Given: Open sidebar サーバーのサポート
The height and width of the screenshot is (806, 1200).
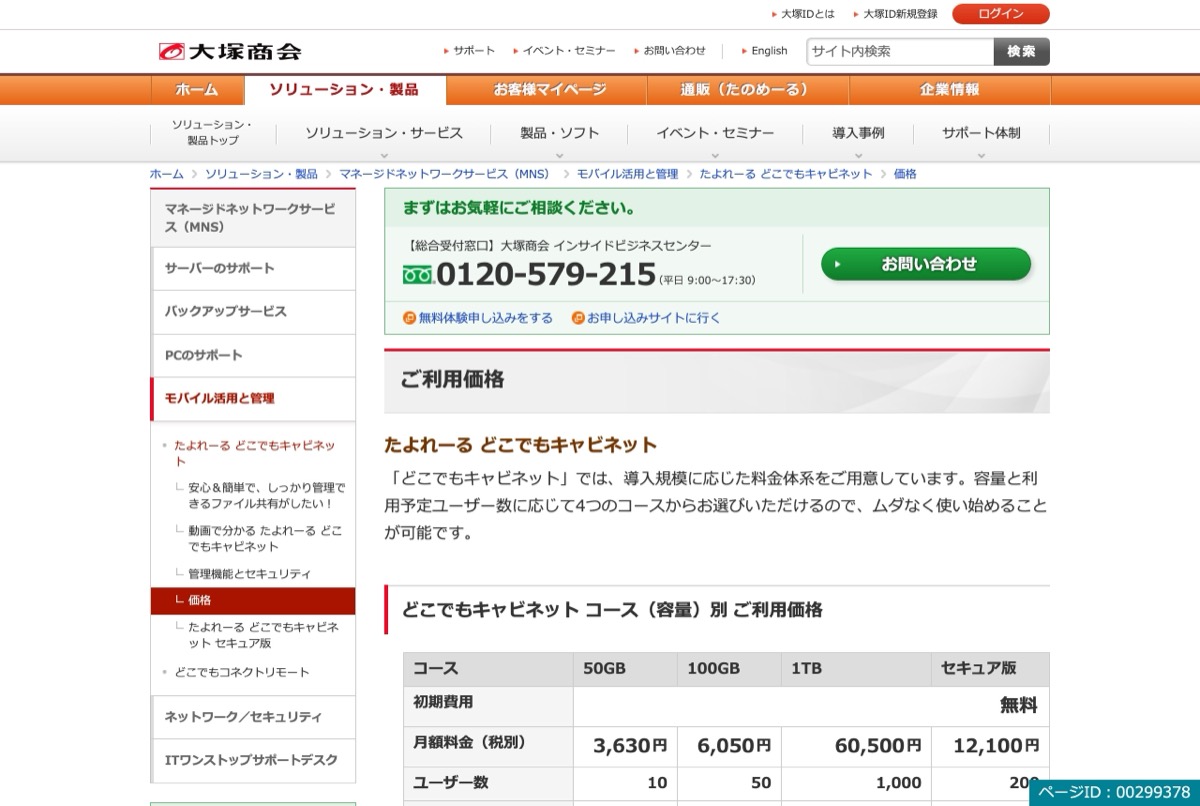Looking at the screenshot, I should tap(253, 268).
